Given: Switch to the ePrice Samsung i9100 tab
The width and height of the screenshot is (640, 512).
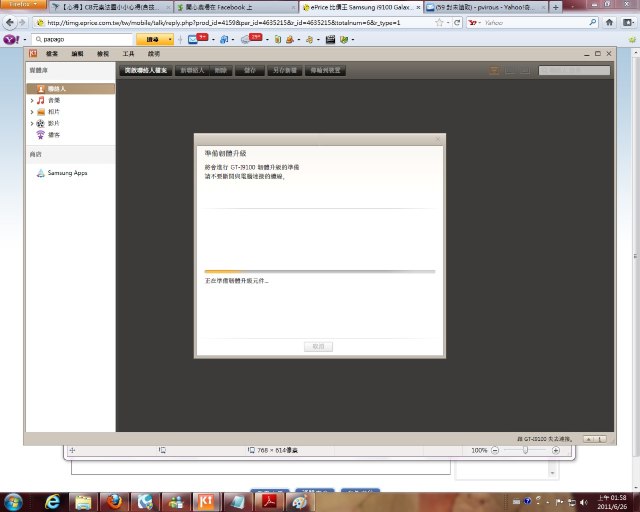Looking at the screenshot, I should 361,7.
